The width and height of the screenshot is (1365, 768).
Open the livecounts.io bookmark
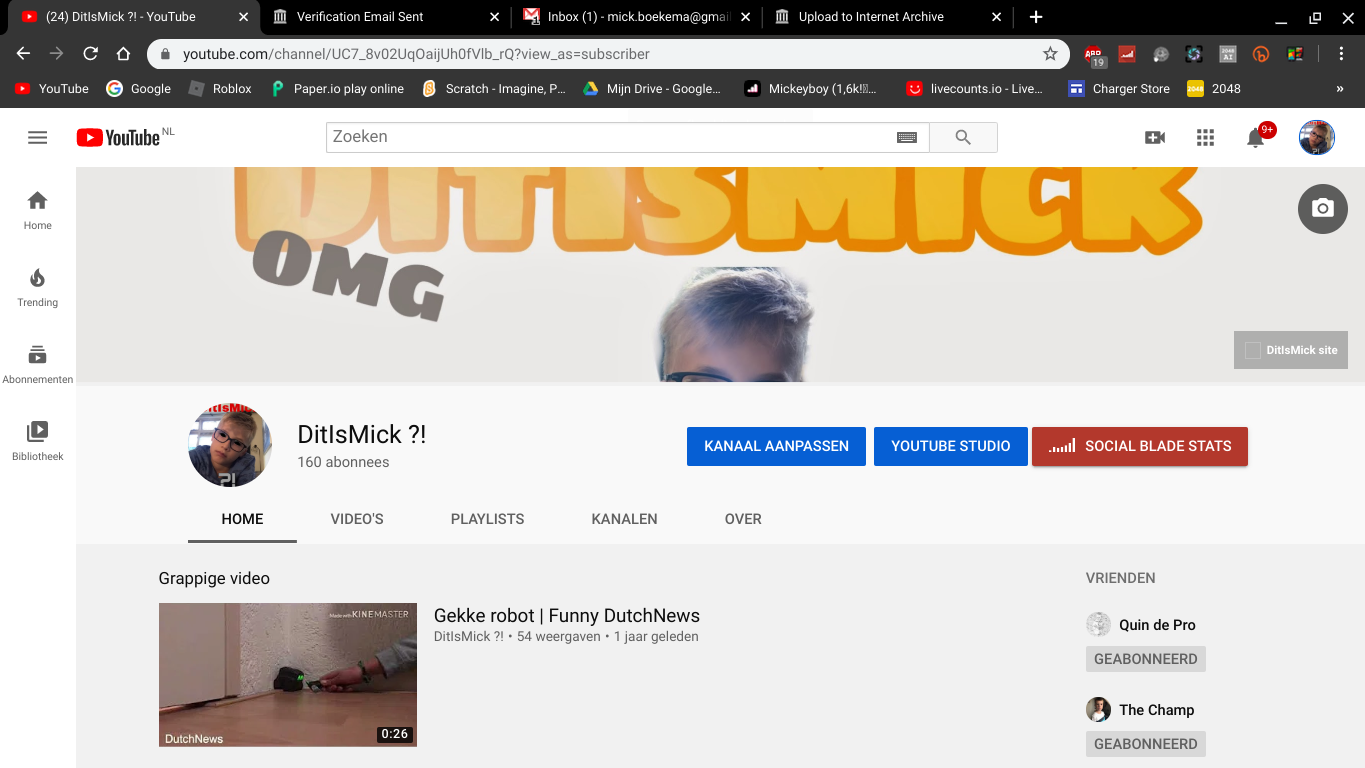tap(975, 89)
